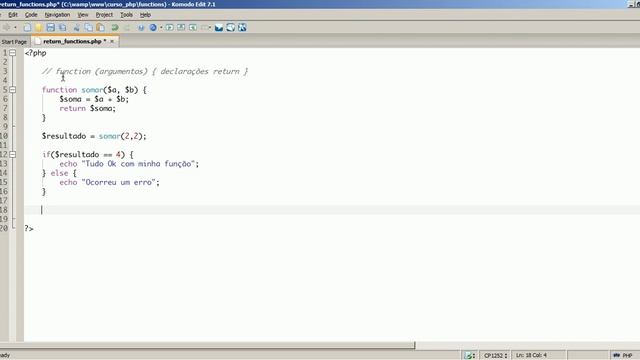This screenshot has height=360, width=640.
Task: Open the Tools menu
Action: [x=127, y=15]
